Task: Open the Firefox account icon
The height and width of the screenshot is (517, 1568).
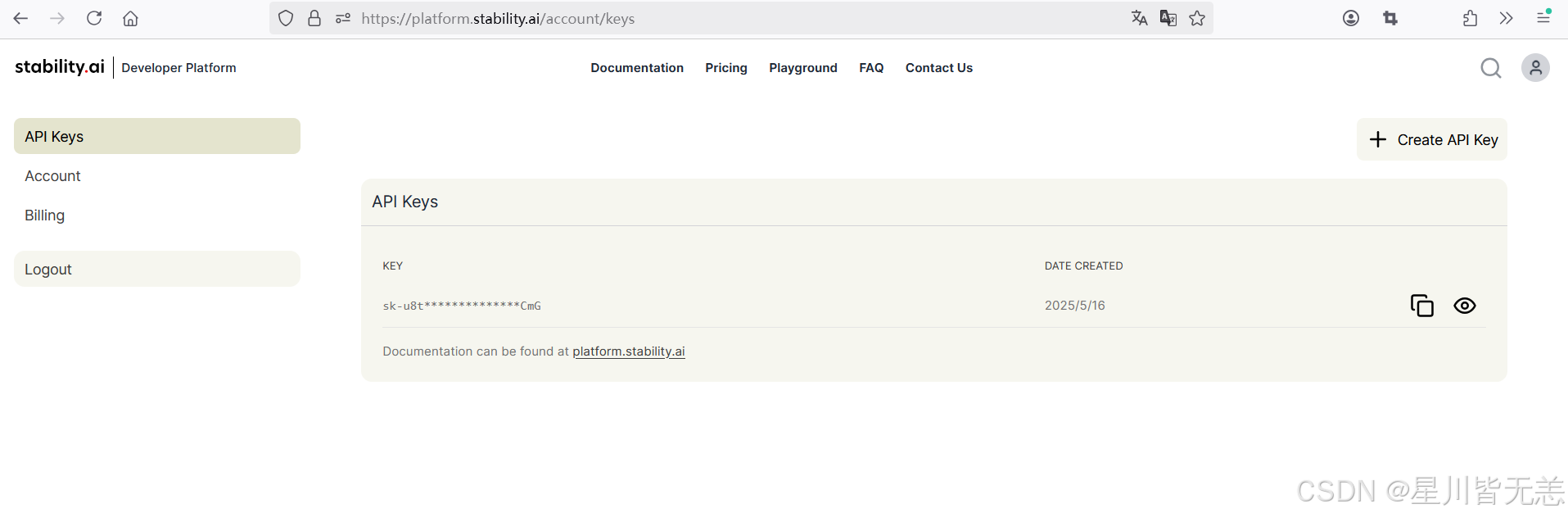Action: [x=1351, y=18]
